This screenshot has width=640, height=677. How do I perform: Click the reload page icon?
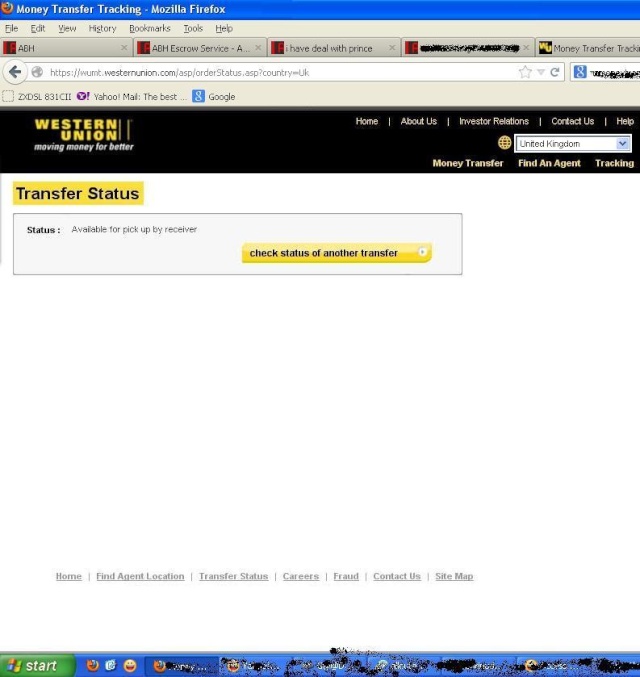coord(554,72)
